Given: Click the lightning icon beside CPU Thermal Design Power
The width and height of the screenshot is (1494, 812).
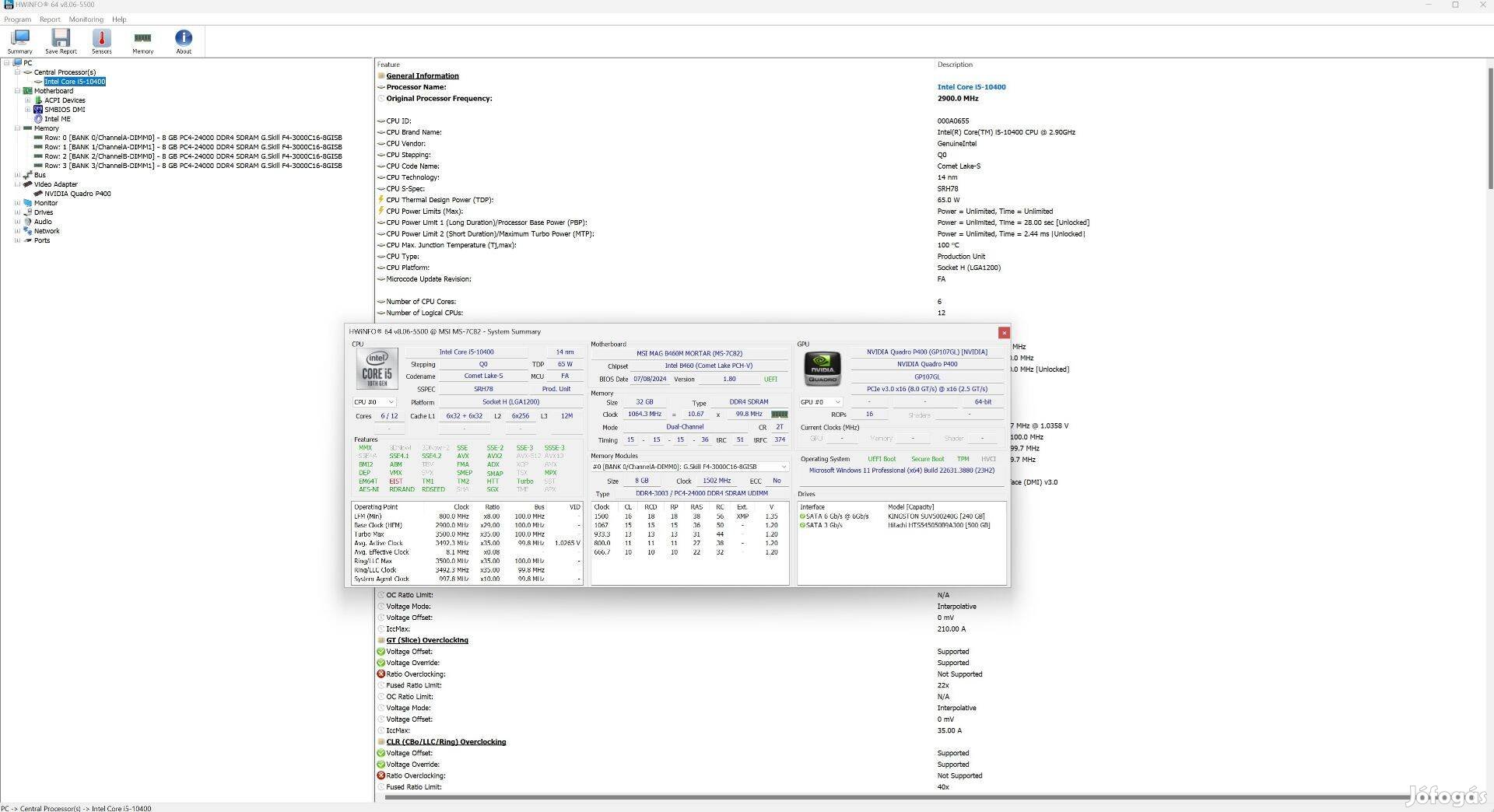Looking at the screenshot, I should (x=381, y=200).
